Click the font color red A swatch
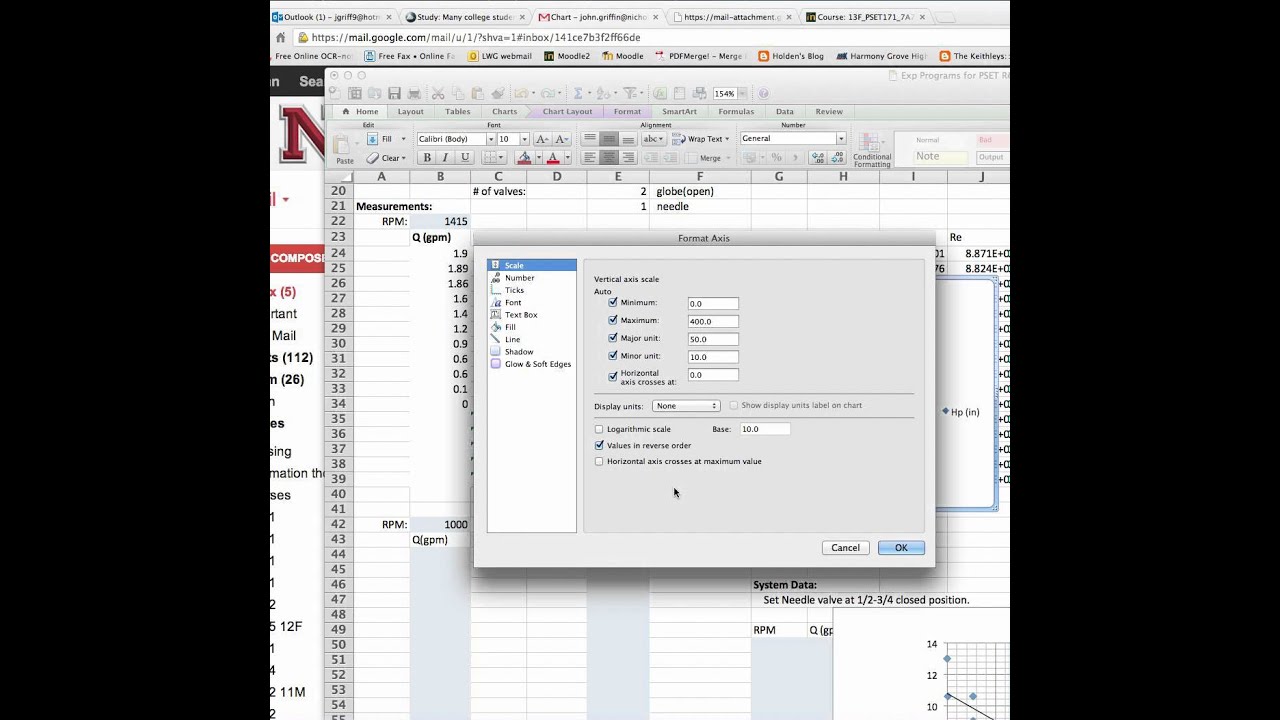Viewport: 1280px width, 720px height. pos(553,158)
